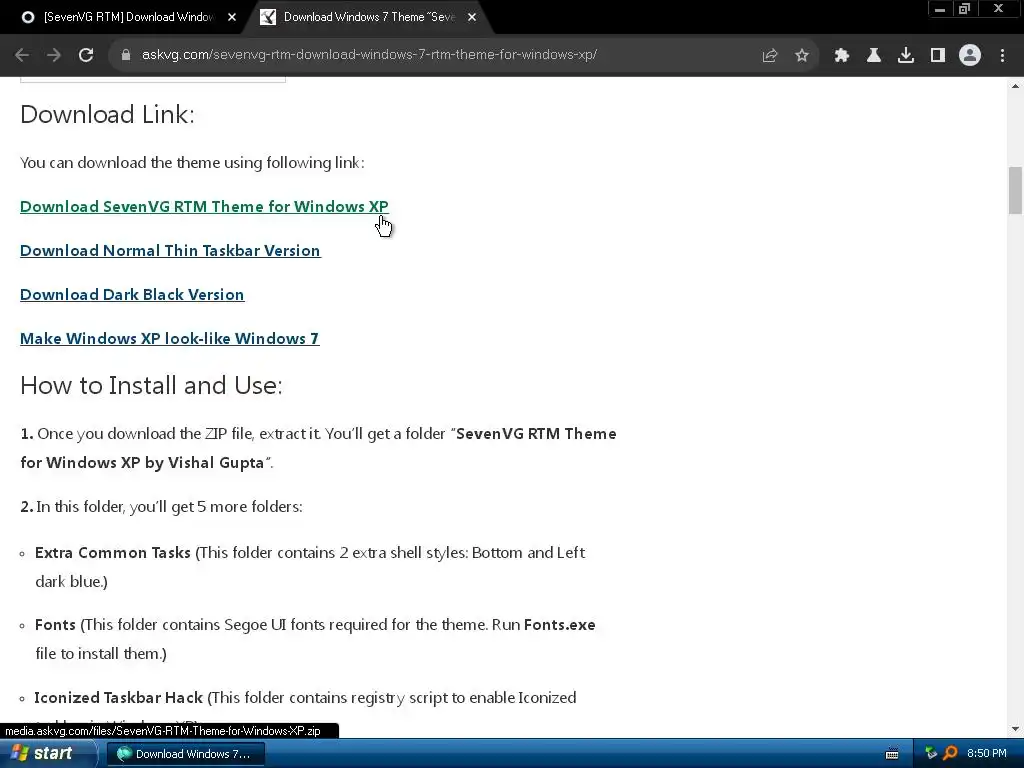This screenshot has width=1024, height=768.
Task: Open Chrome three-dot menu
Action: (x=1002, y=56)
